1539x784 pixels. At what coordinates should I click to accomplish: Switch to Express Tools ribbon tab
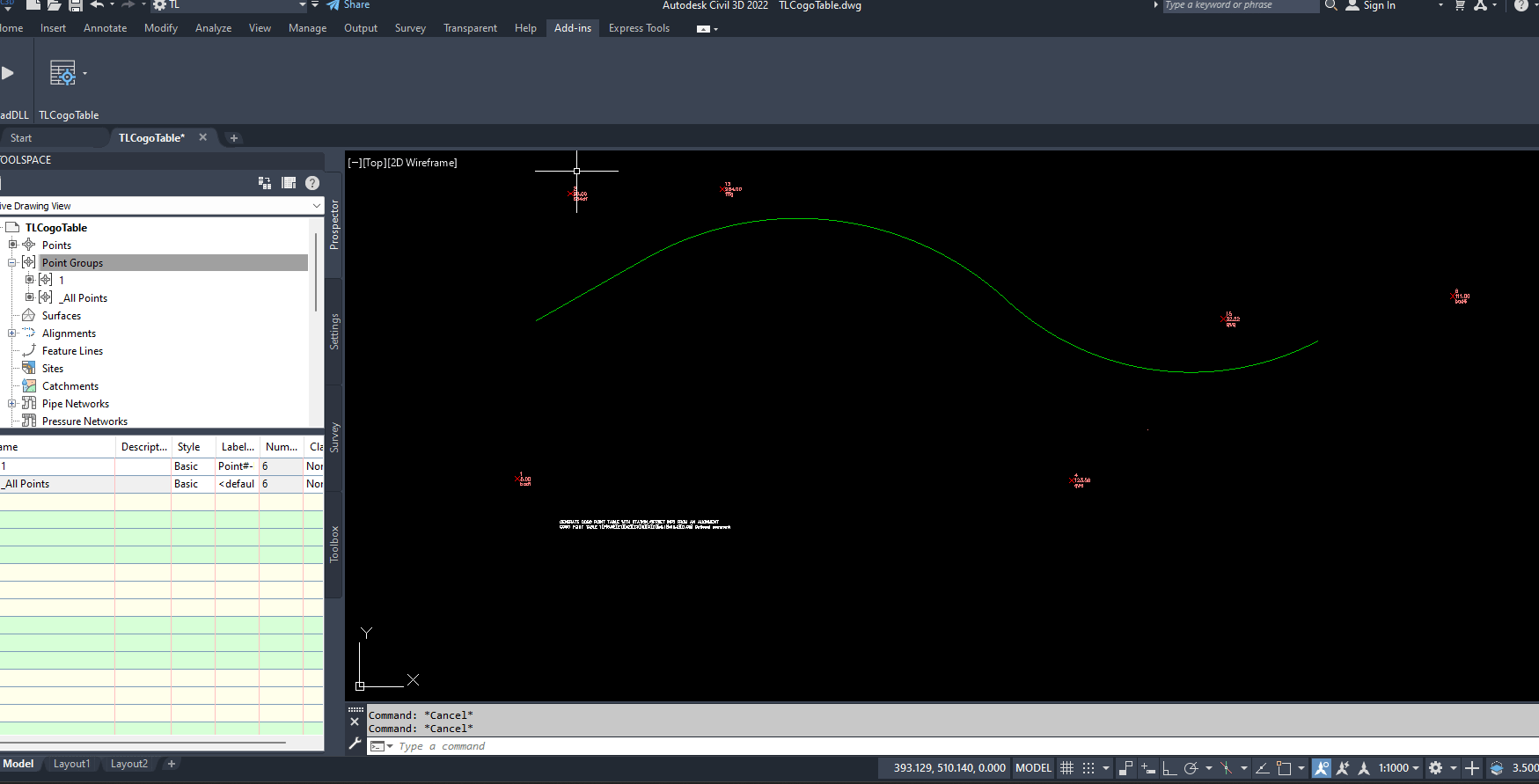click(x=639, y=28)
